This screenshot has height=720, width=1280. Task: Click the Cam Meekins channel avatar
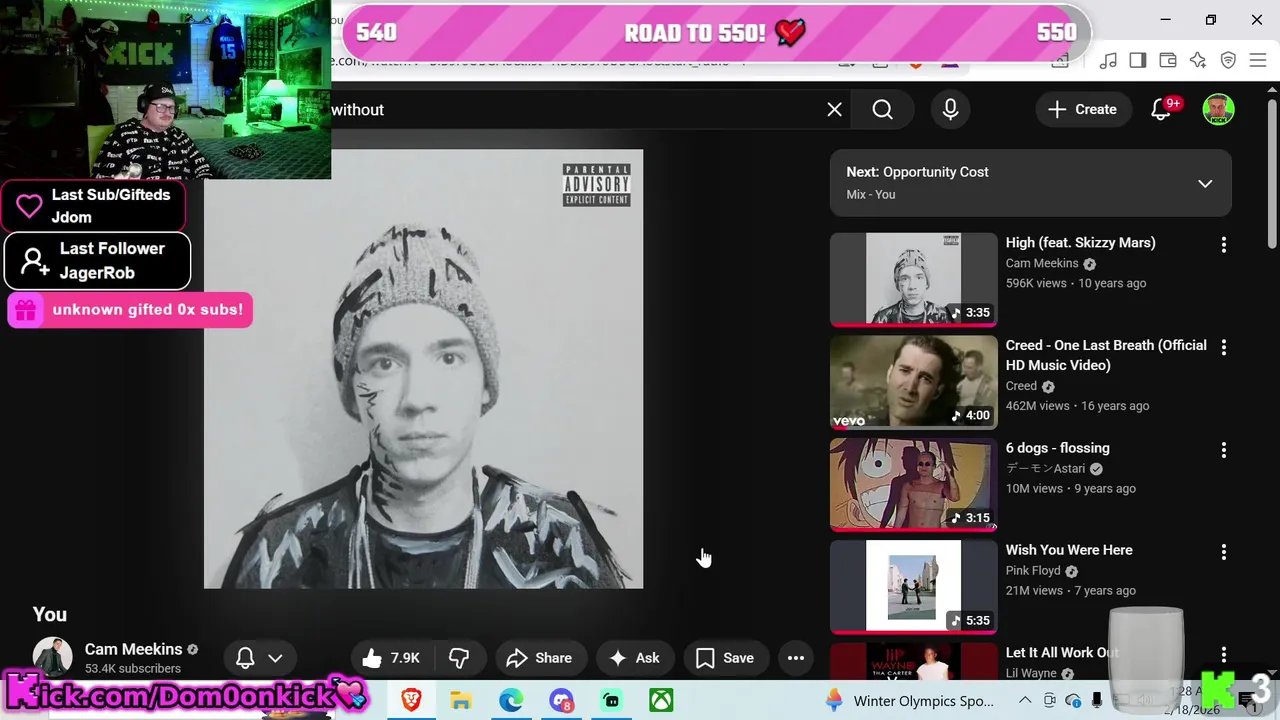[x=52, y=657]
